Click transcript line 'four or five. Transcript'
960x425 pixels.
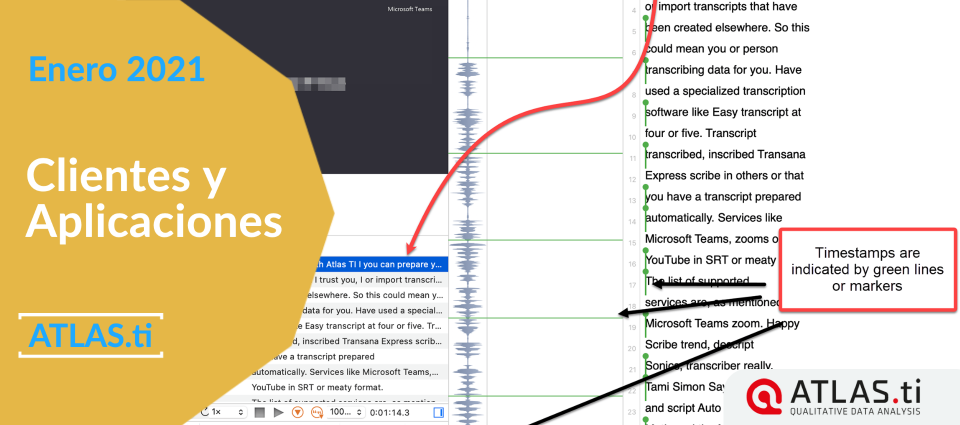pos(701,133)
